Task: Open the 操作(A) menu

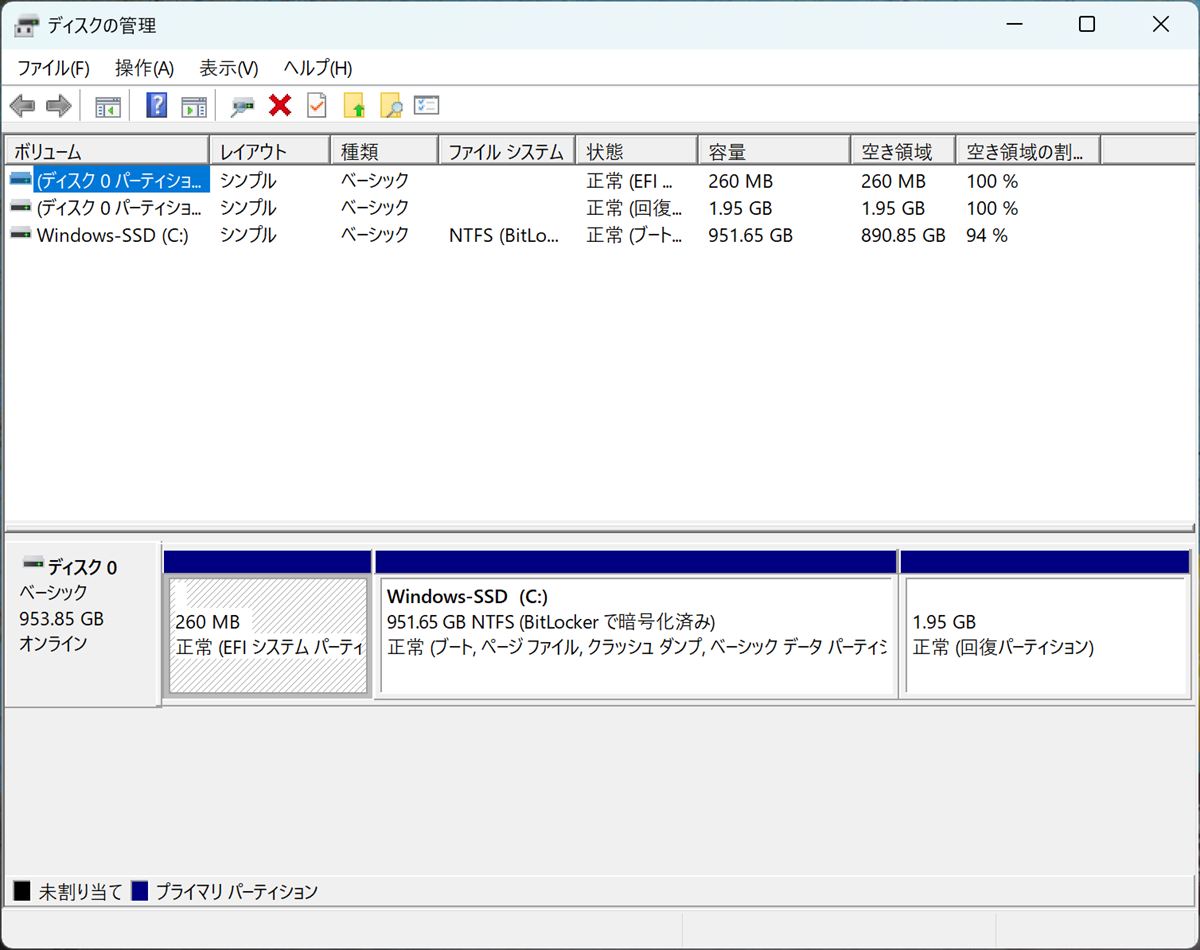Action: click(x=144, y=68)
